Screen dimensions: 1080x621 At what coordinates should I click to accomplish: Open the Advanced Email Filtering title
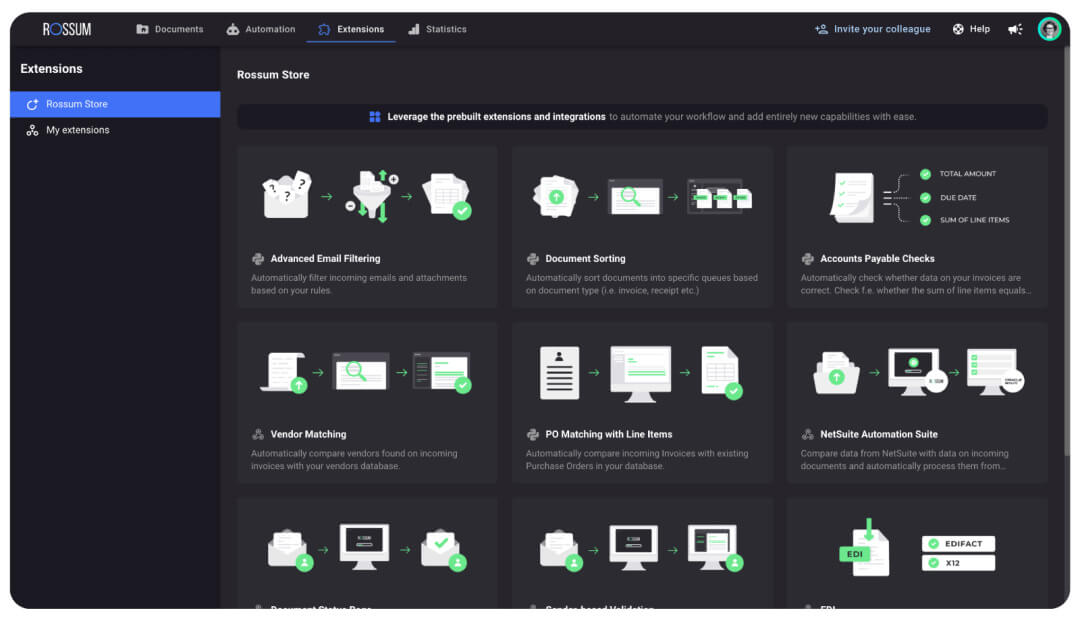325,259
